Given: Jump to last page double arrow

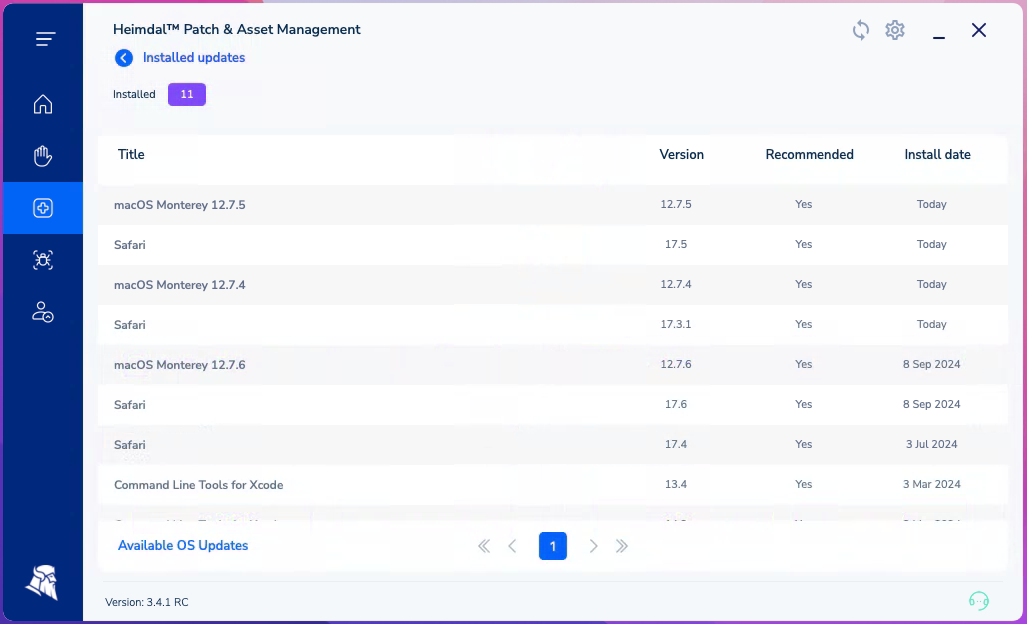Looking at the screenshot, I should coord(622,546).
